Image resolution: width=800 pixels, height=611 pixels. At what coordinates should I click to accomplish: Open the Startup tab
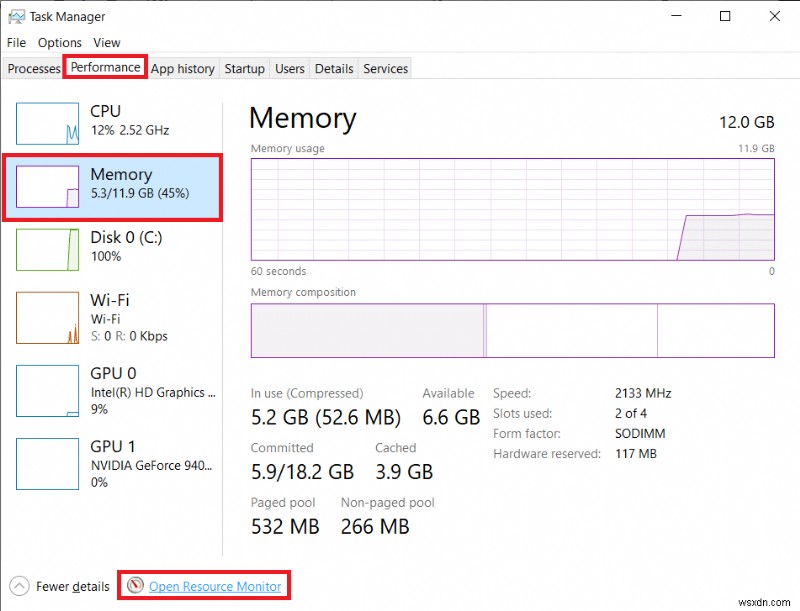coord(244,68)
